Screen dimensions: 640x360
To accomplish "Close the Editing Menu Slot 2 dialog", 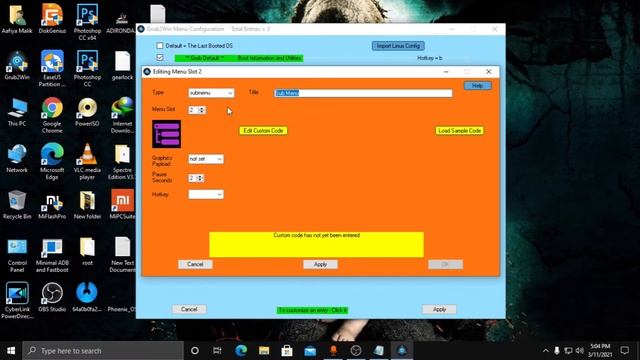I will pyautogui.click(x=489, y=71).
